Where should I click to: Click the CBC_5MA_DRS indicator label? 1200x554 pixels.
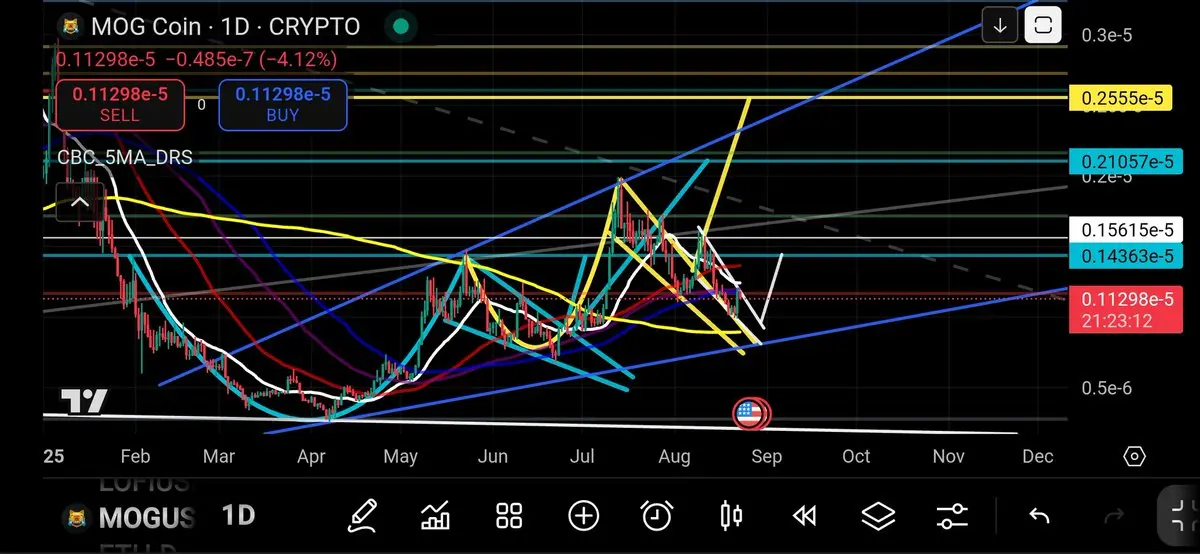(x=125, y=158)
